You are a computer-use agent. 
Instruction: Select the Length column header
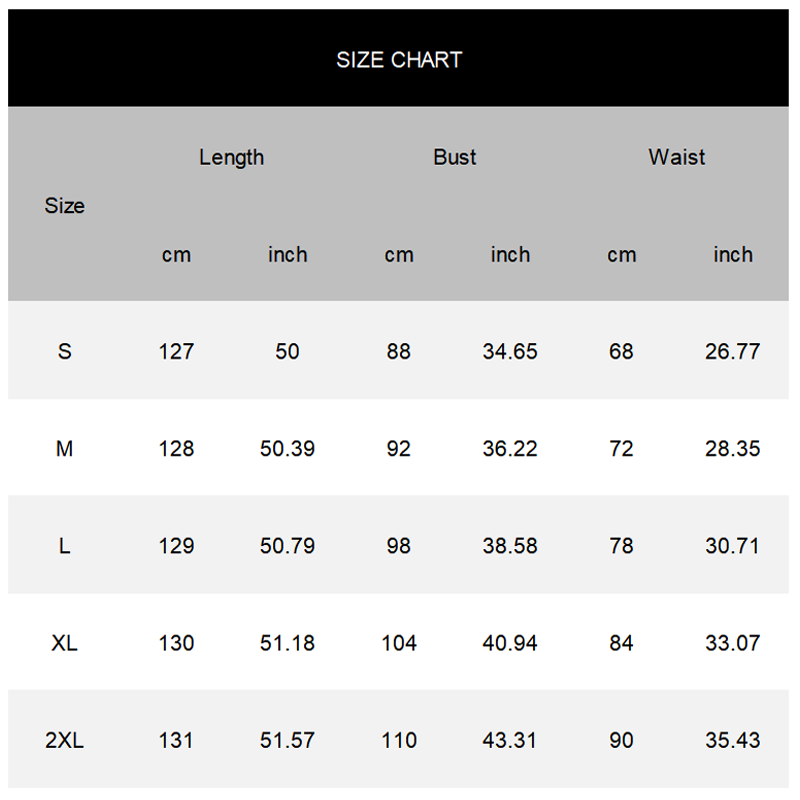(x=232, y=157)
